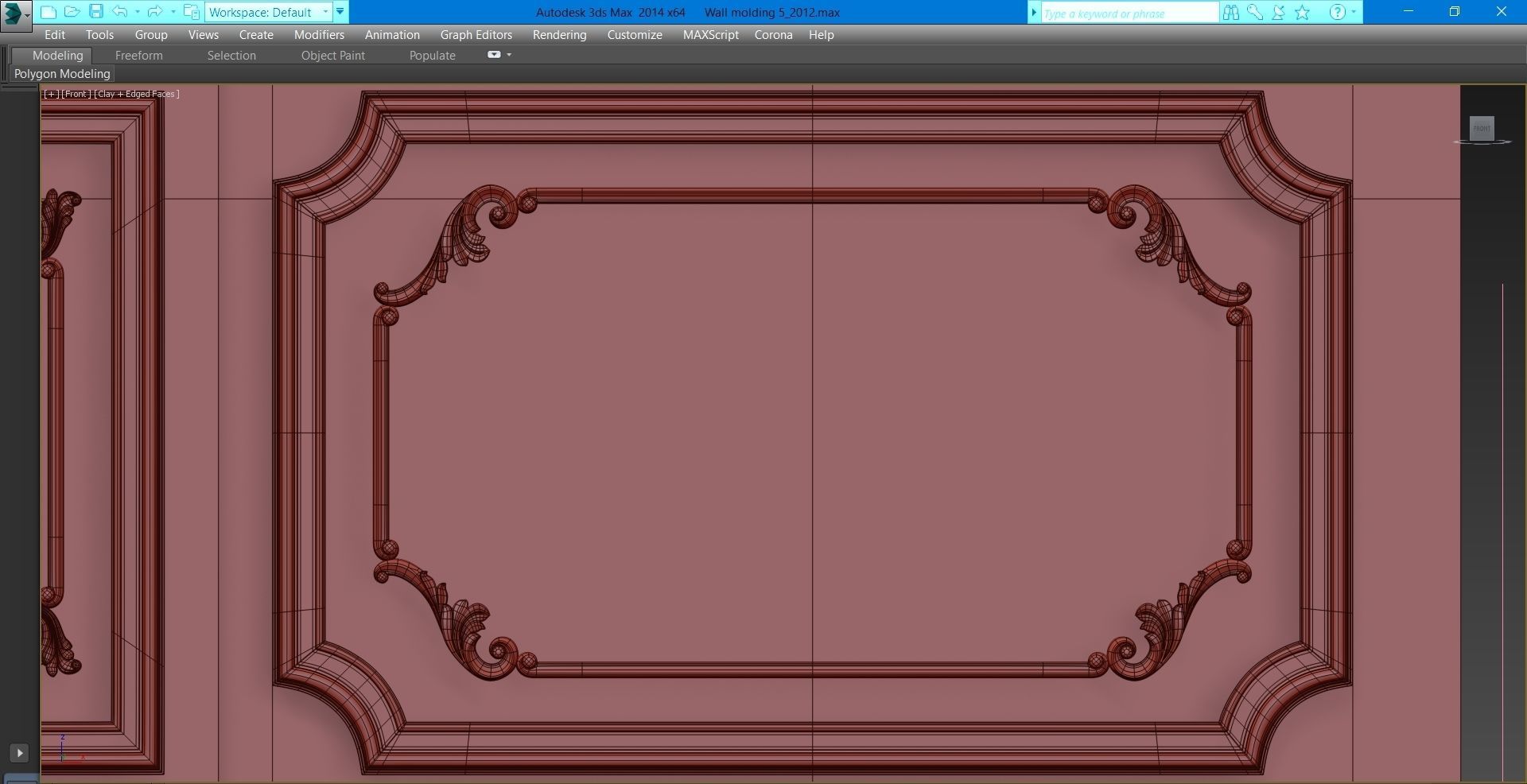Screen dimensions: 1527x784
Task: Click the ViewCube Front face
Action: pos(1482,128)
